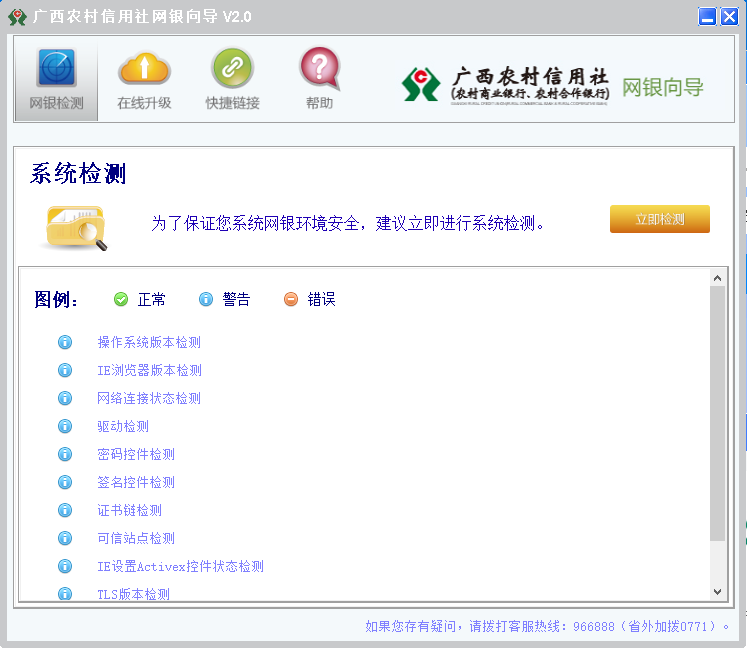Screen dimensions: 747x649
Task: Select 密码控件检测 item text
Action: pos(136,454)
